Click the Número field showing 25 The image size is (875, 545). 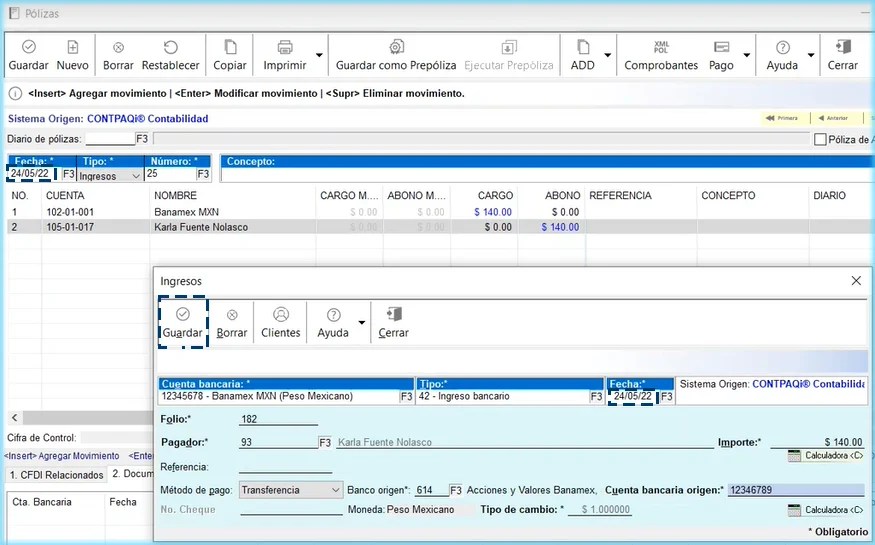pyautogui.click(x=170, y=174)
